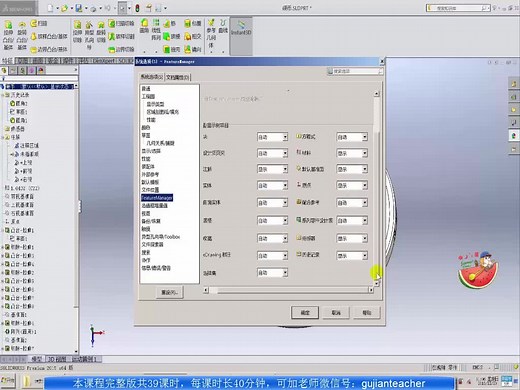Select 异型孔向导/Toolbox in the options list

pyautogui.click(x=161, y=237)
